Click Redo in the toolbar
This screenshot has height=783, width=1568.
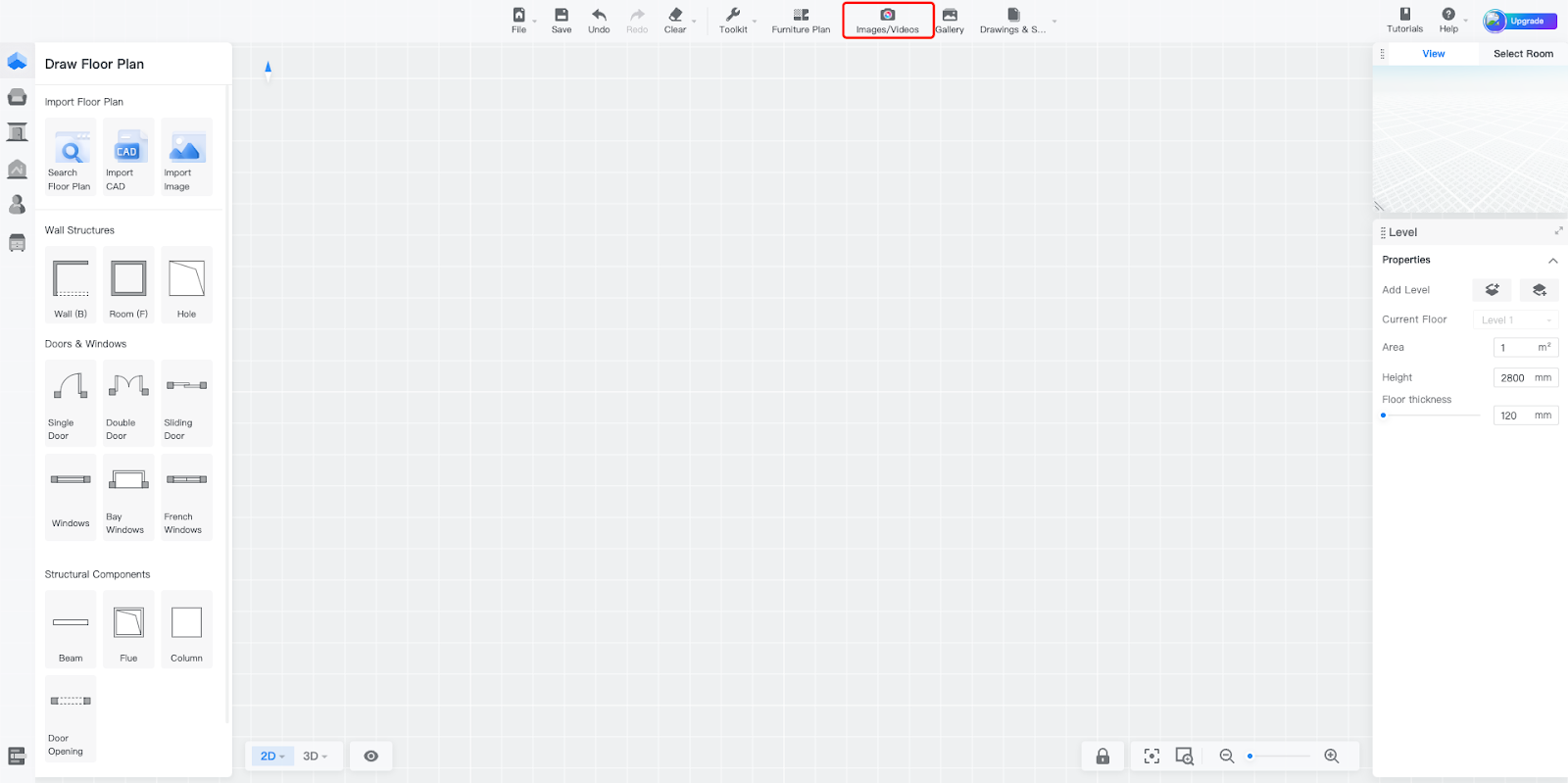tap(637, 21)
